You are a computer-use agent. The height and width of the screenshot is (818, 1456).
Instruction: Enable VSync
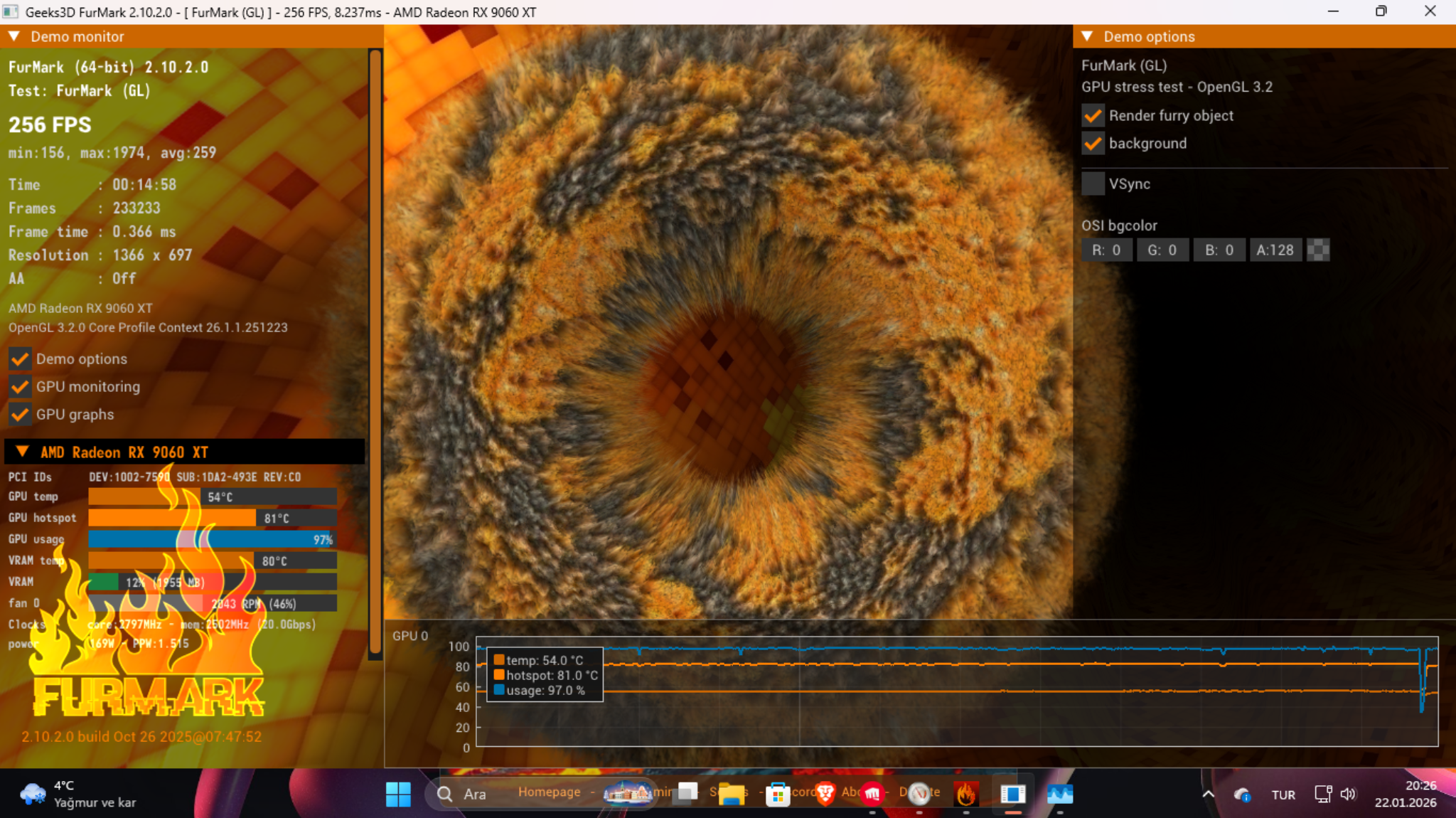(1093, 184)
